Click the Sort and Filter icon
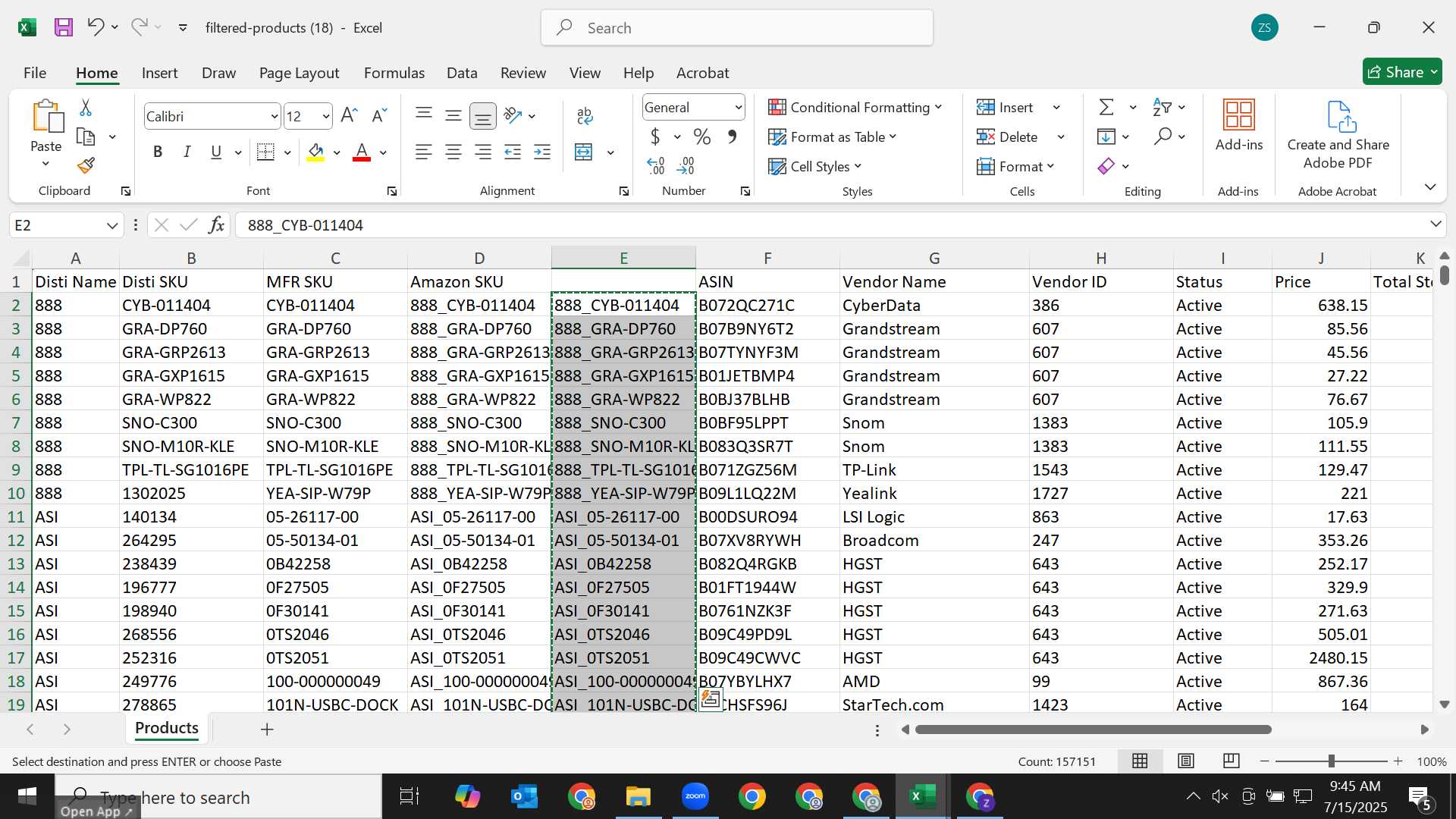The width and height of the screenshot is (1456, 819). tap(1163, 108)
